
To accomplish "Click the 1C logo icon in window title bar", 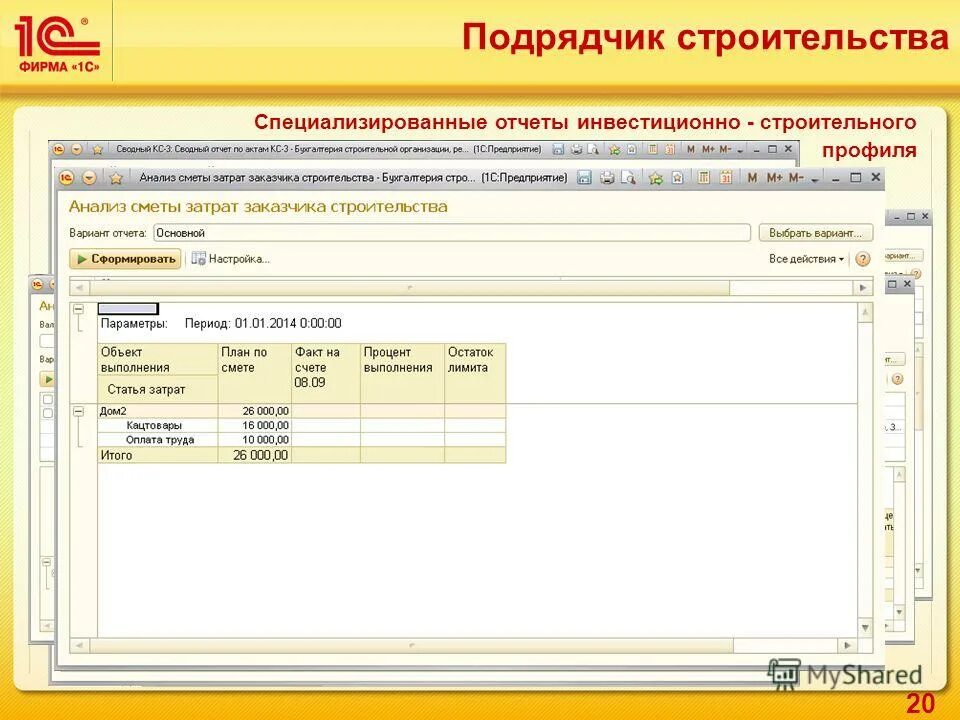I will [x=68, y=178].
